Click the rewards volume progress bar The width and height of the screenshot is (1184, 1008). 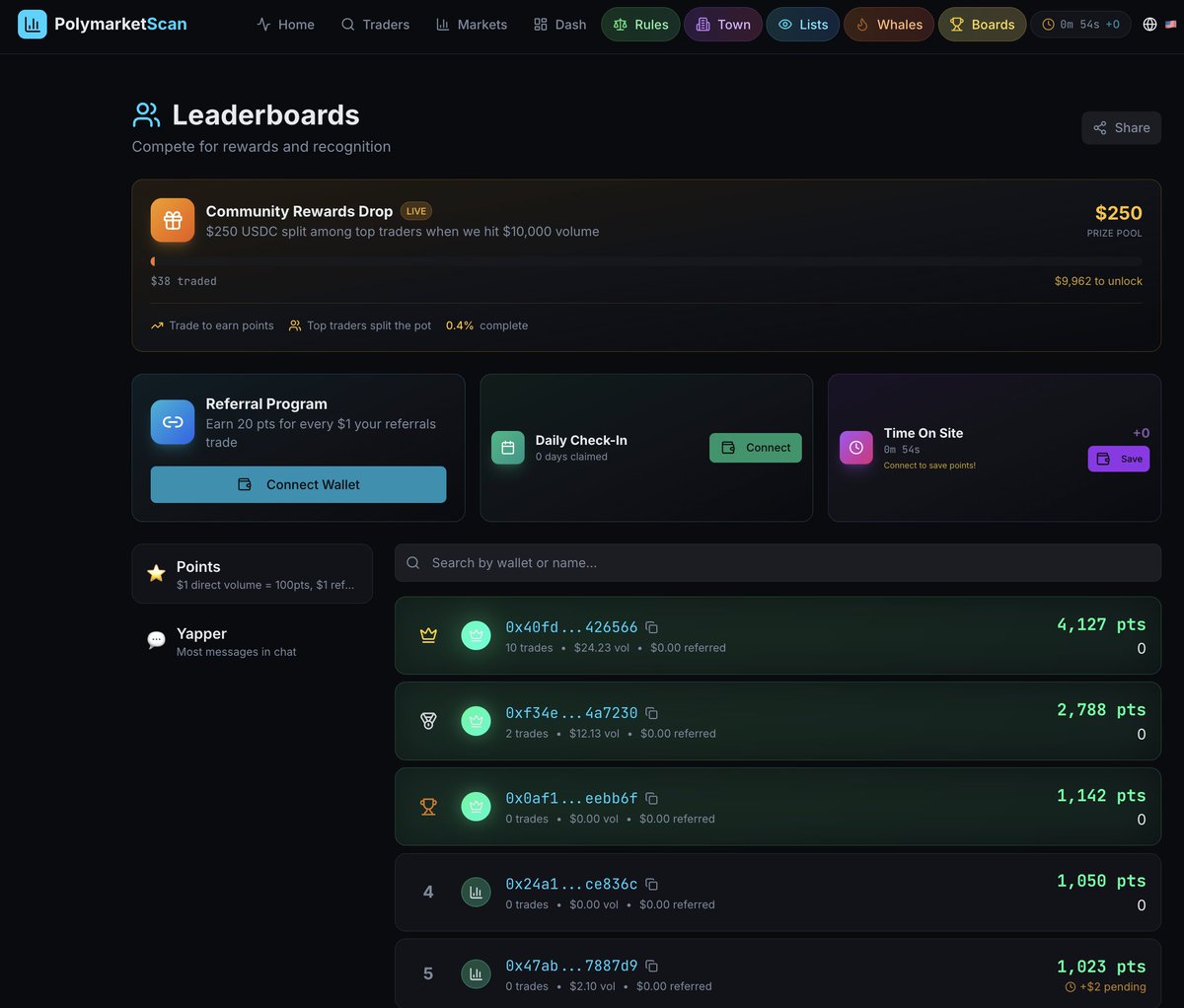pyautogui.click(x=646, y=261)
